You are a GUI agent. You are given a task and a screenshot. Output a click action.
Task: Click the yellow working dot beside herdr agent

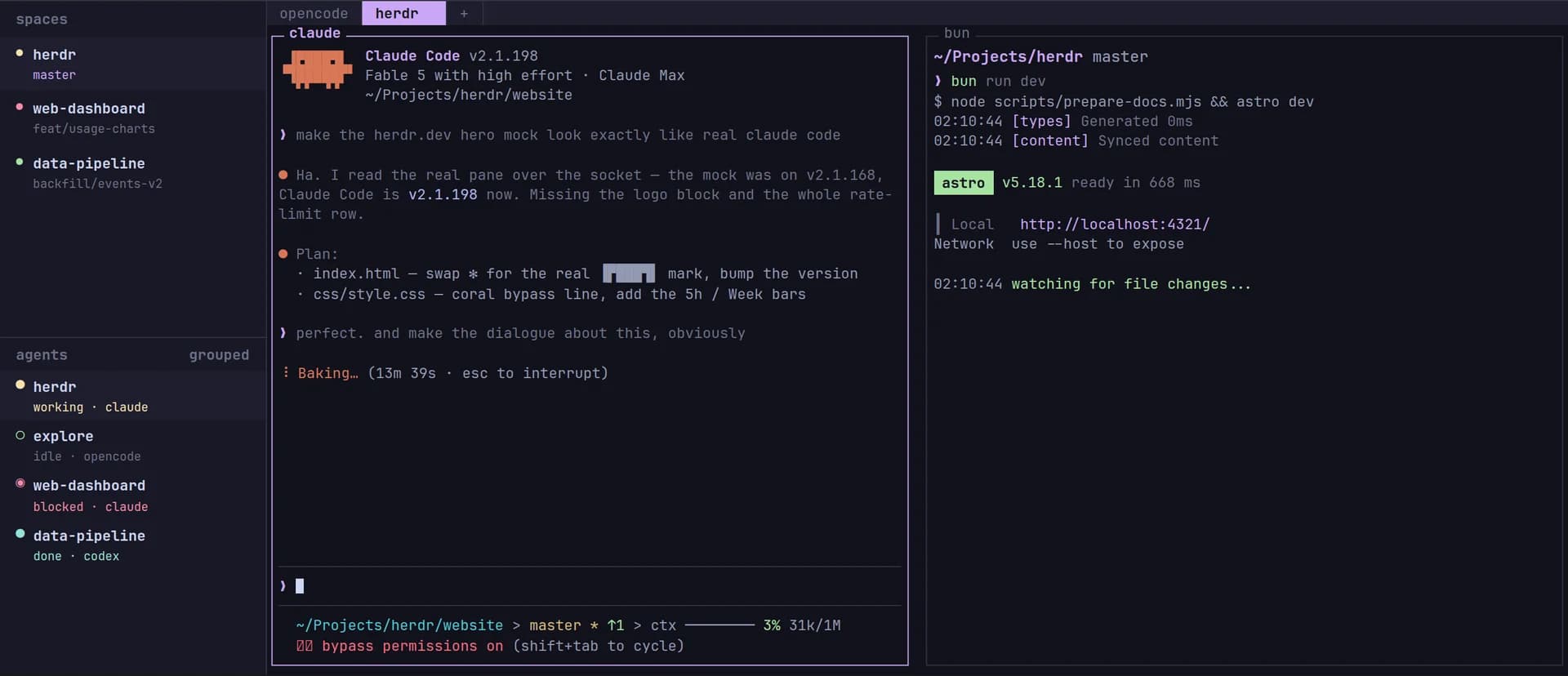pos(20,385)
